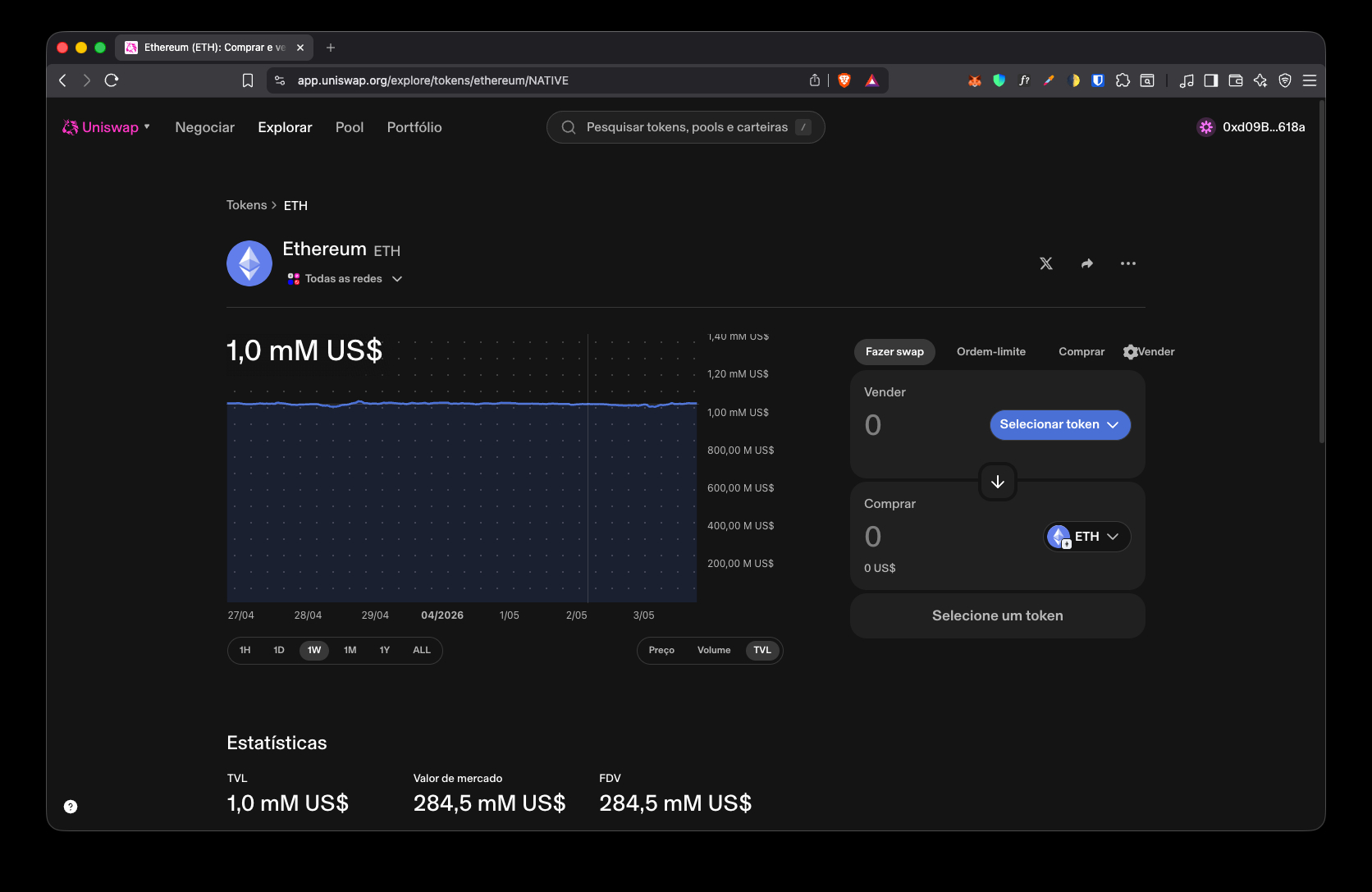The height and width of the screenshot is (892, 1372).
Task: Open the Bitwarden extension icon
Action: [x=1098, y=80]
